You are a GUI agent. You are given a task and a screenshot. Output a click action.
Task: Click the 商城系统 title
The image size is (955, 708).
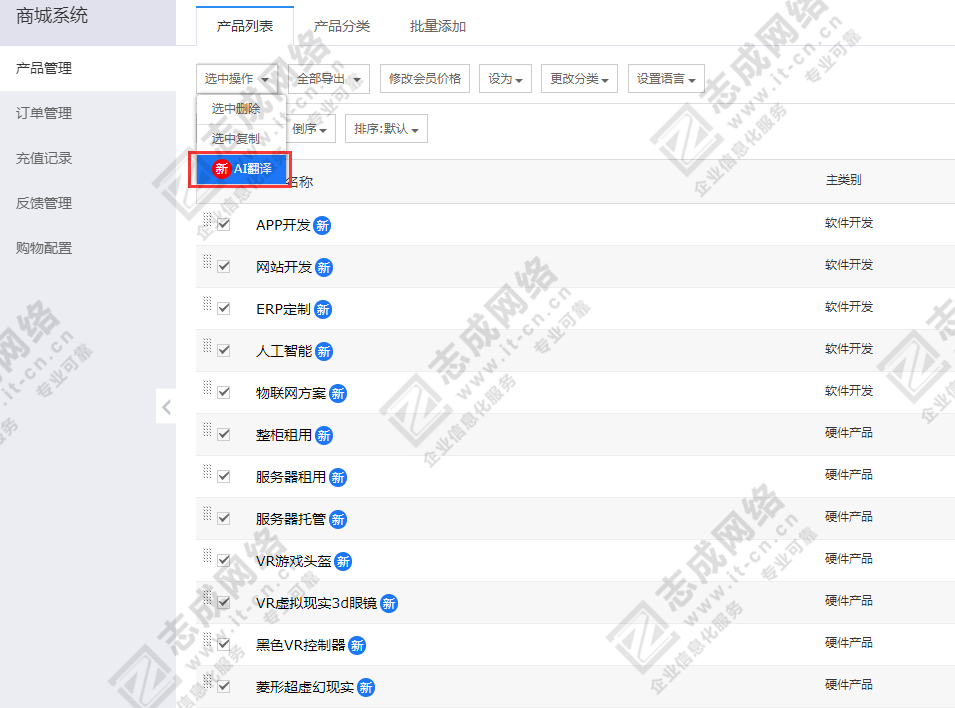pyautogui.click(x=52, y=15)
